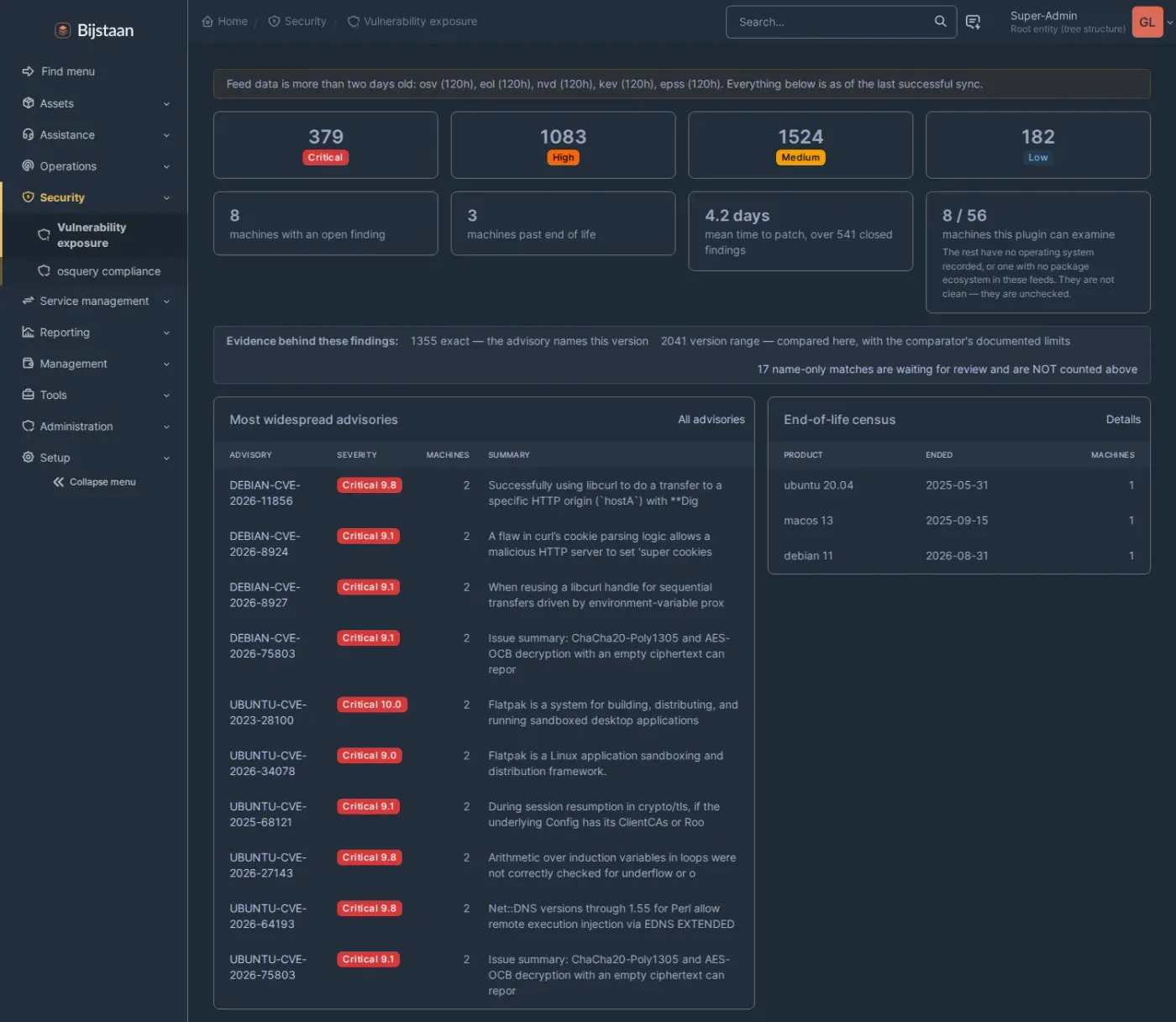Expand the Operations menu chevron

coord(166,167)
